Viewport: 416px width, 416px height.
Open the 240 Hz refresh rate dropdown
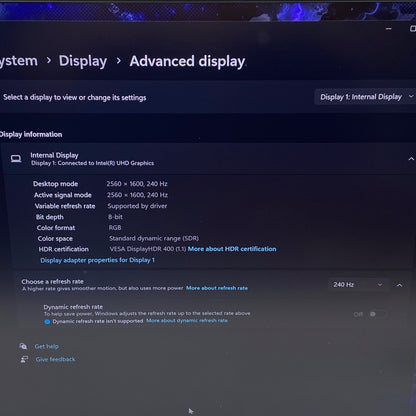pos(358,285)
